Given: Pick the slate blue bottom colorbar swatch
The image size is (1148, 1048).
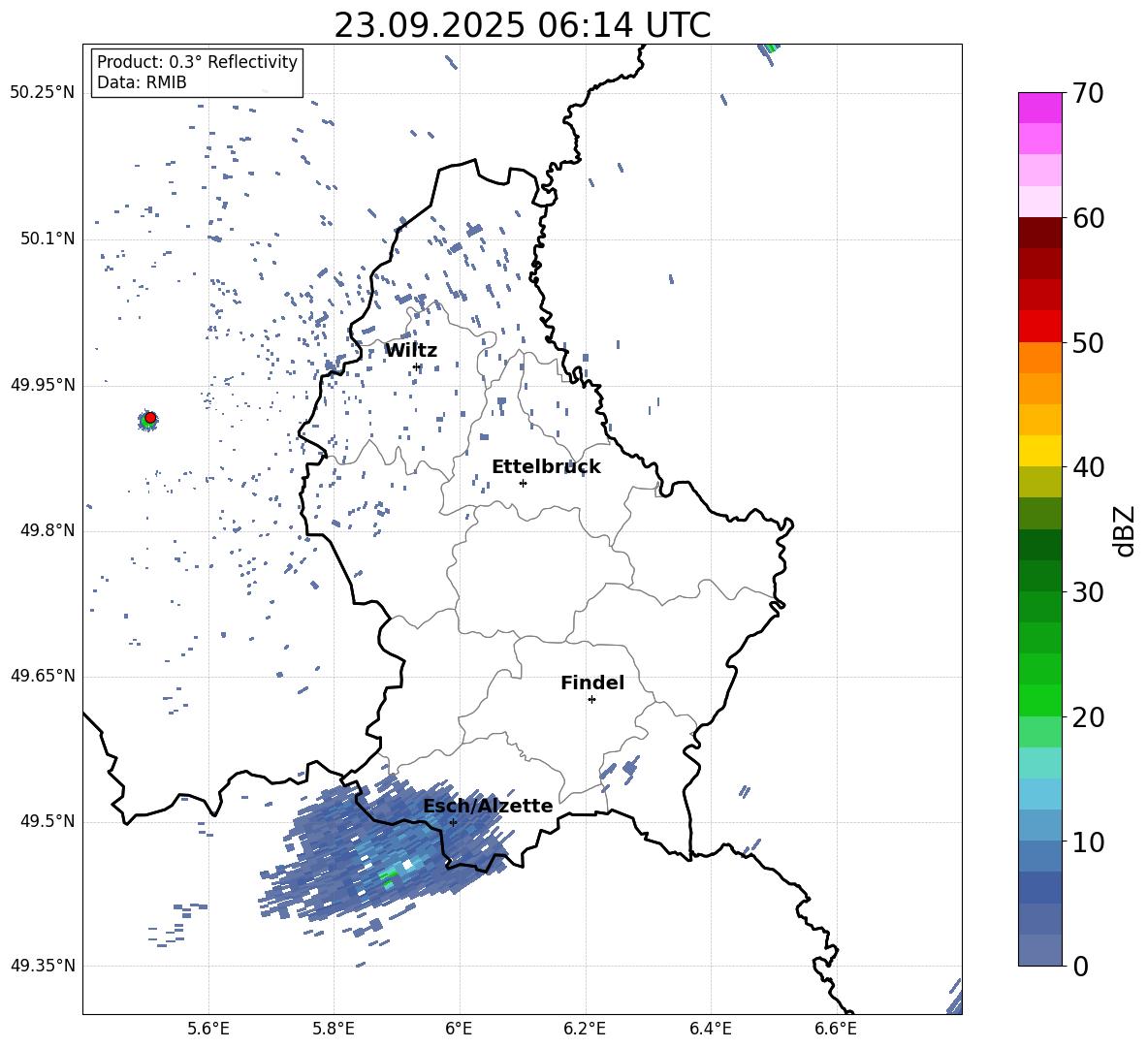Looking at the screenshot, I should tap(1039, 950).
